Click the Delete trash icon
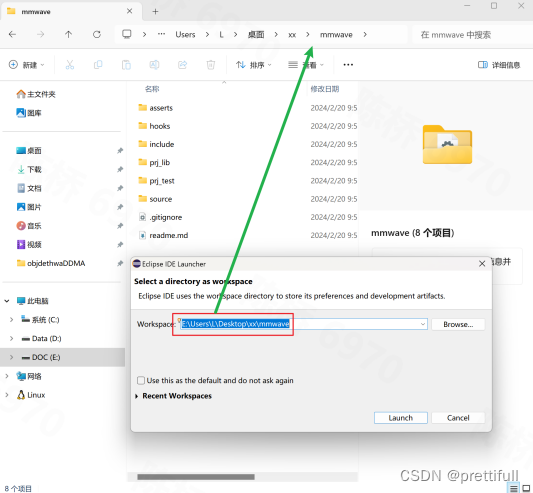 pyautogui.click(x=211, y=65)
